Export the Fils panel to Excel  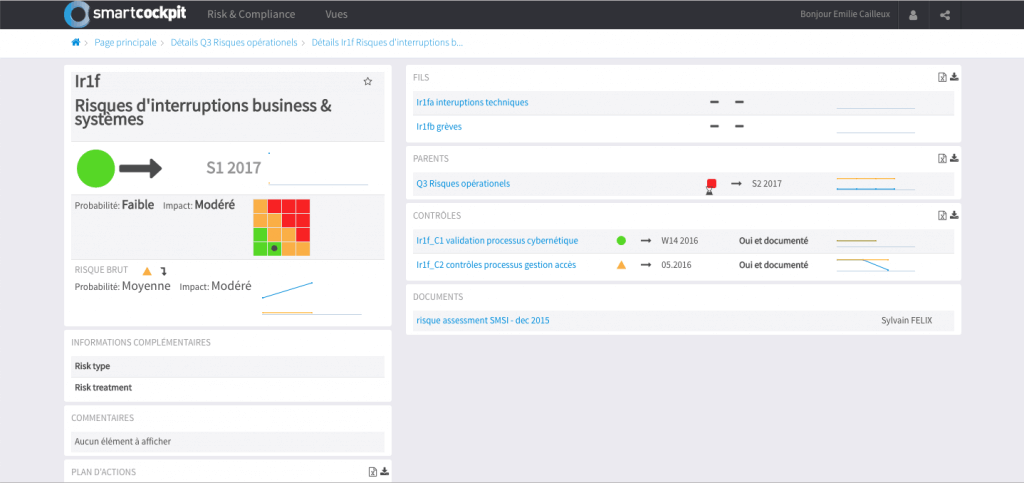[x=942, y=77]
